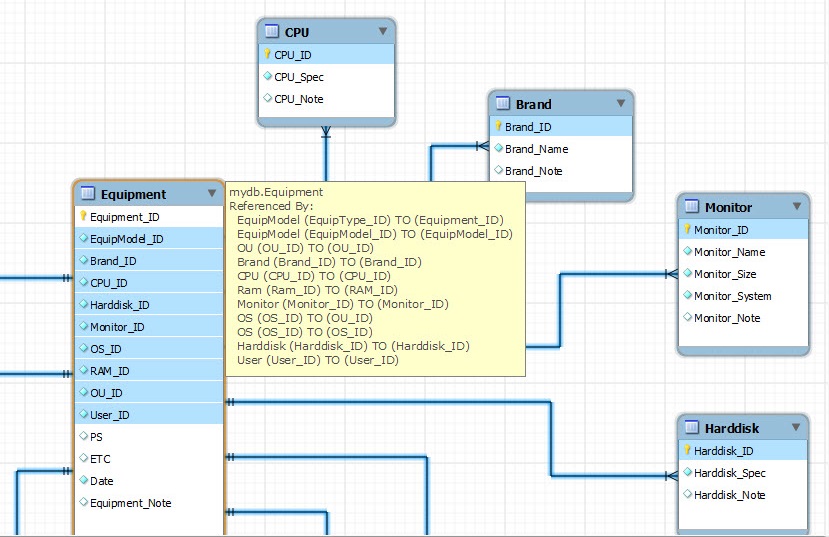
Task: Select the RAM_ID column in Equipment
Action: pyautogui.click(x=149, y=371)
